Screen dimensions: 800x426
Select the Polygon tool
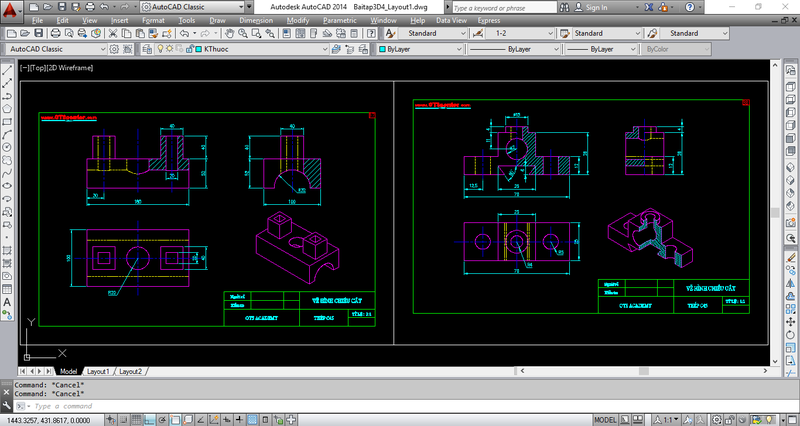pyautogui.click(x=7, y=109)
